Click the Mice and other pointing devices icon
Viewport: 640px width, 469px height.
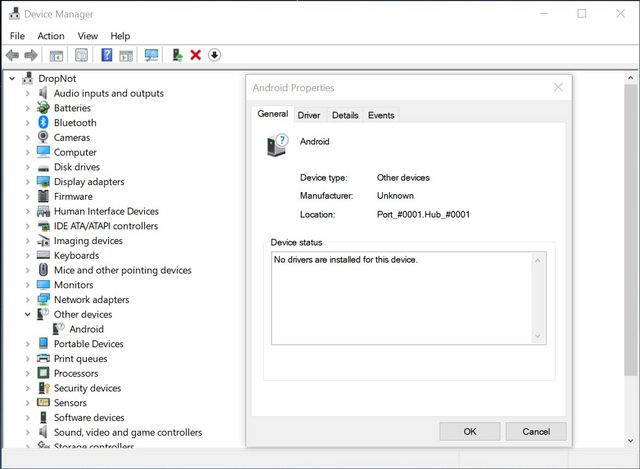pos(43,270)
